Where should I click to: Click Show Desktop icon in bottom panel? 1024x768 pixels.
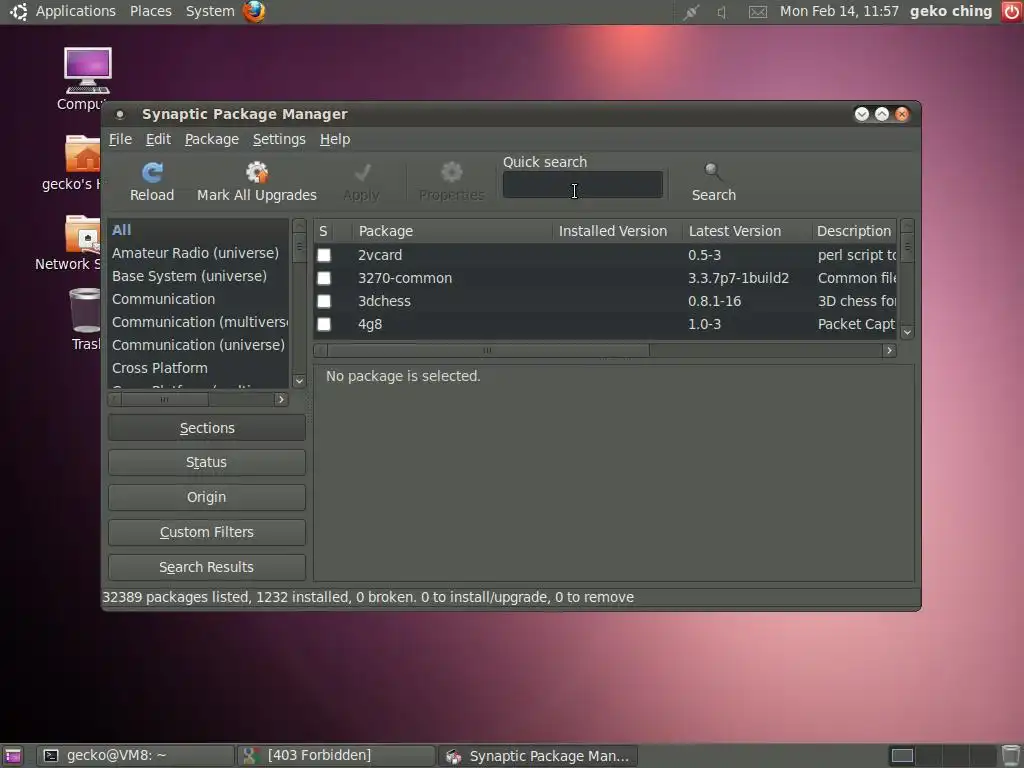(x=12, y=756)
